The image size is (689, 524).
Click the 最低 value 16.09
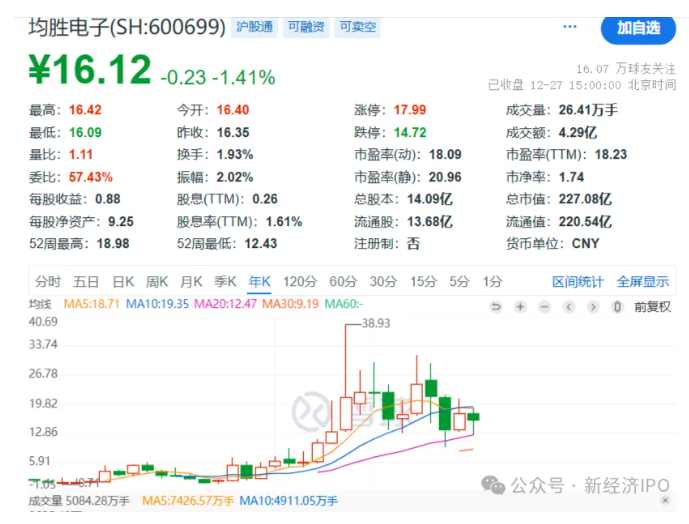pos(85,132)
